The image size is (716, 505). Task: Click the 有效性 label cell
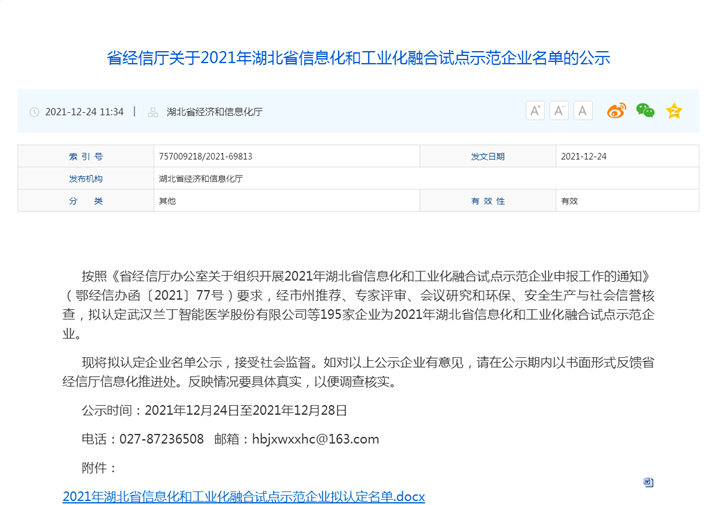tap(488, 201)
